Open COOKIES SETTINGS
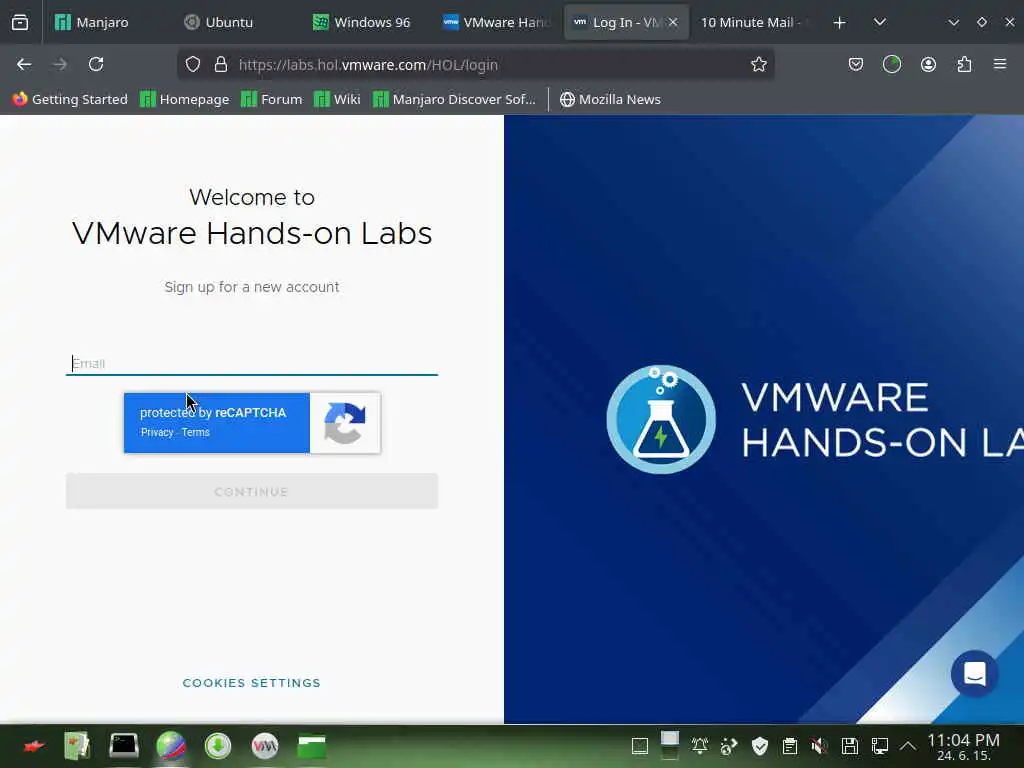Image resolution: width=1024 pixels, height=768 pixels. [251, 682]
